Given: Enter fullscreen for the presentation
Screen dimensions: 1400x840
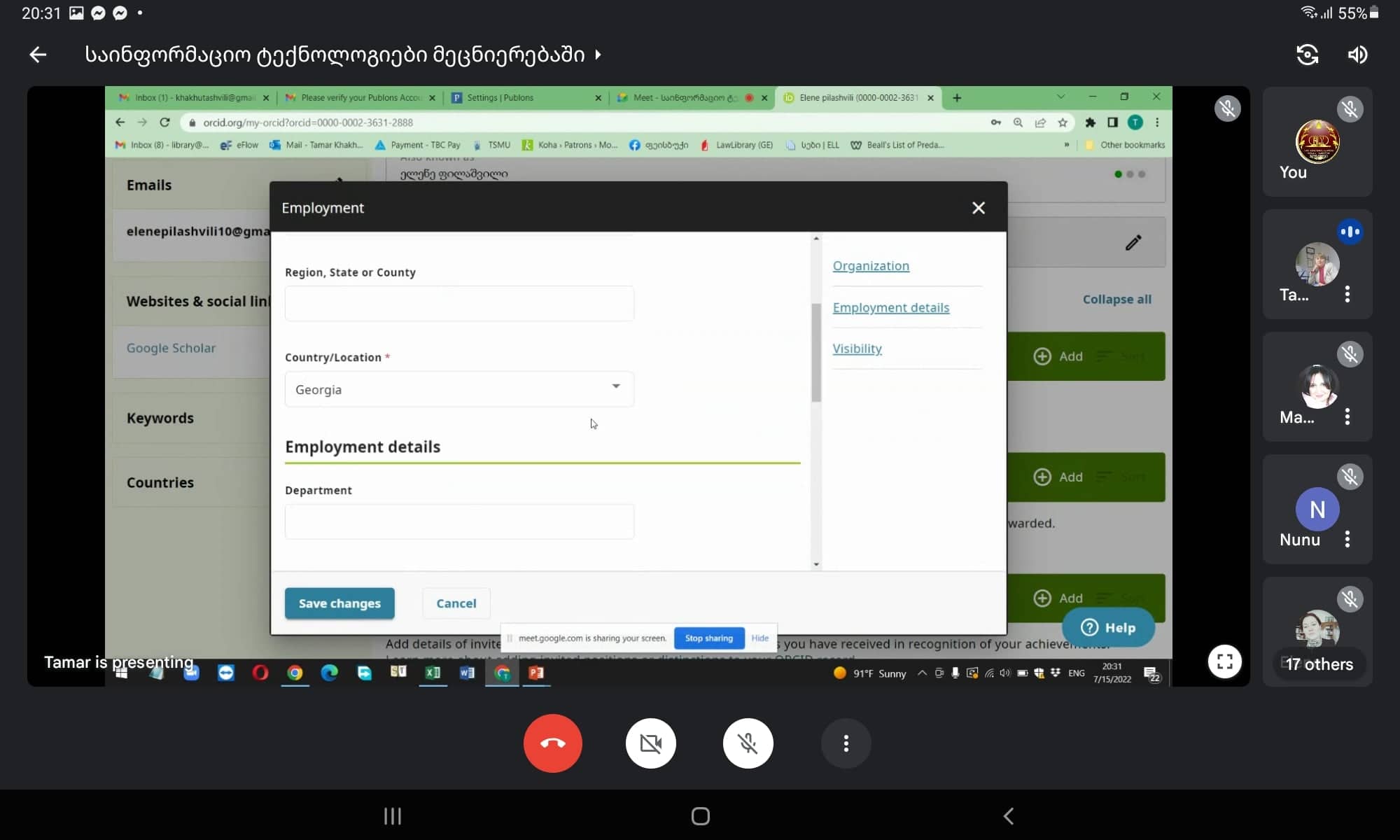Looking at the screenshot, I should [1224, 661].
